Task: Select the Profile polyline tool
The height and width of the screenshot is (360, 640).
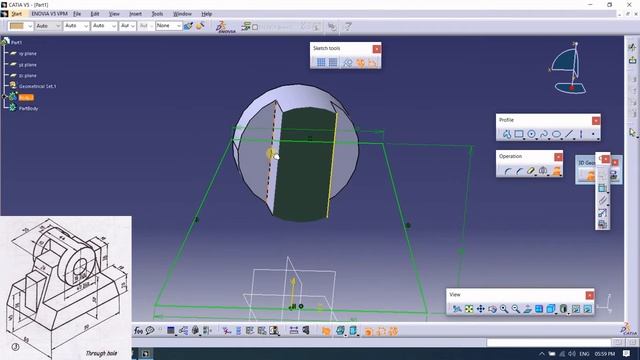Action: pos(507,134)
